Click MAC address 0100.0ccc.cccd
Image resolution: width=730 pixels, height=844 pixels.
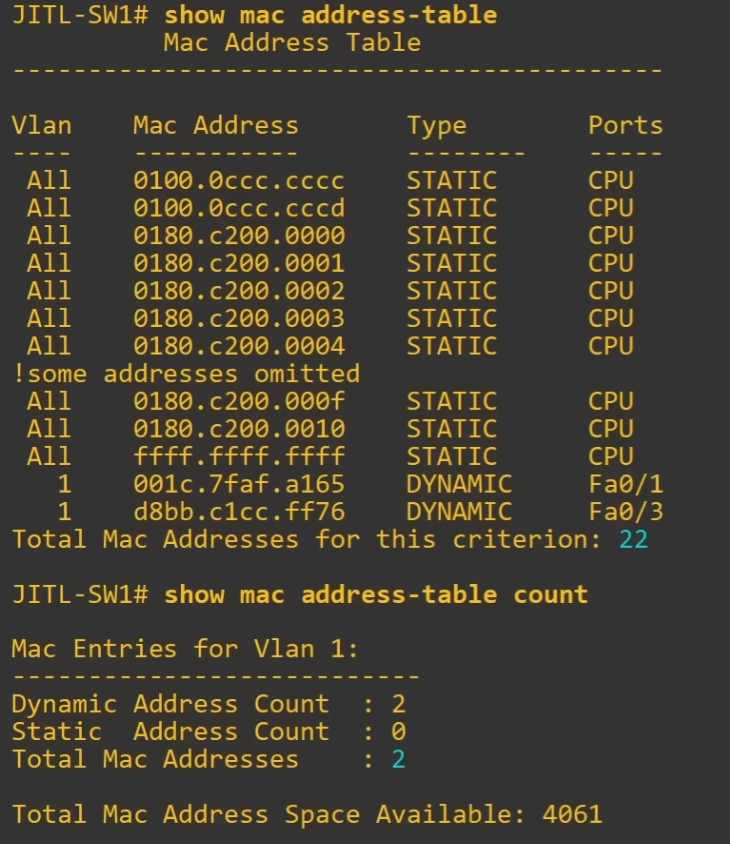pos(239,208)
